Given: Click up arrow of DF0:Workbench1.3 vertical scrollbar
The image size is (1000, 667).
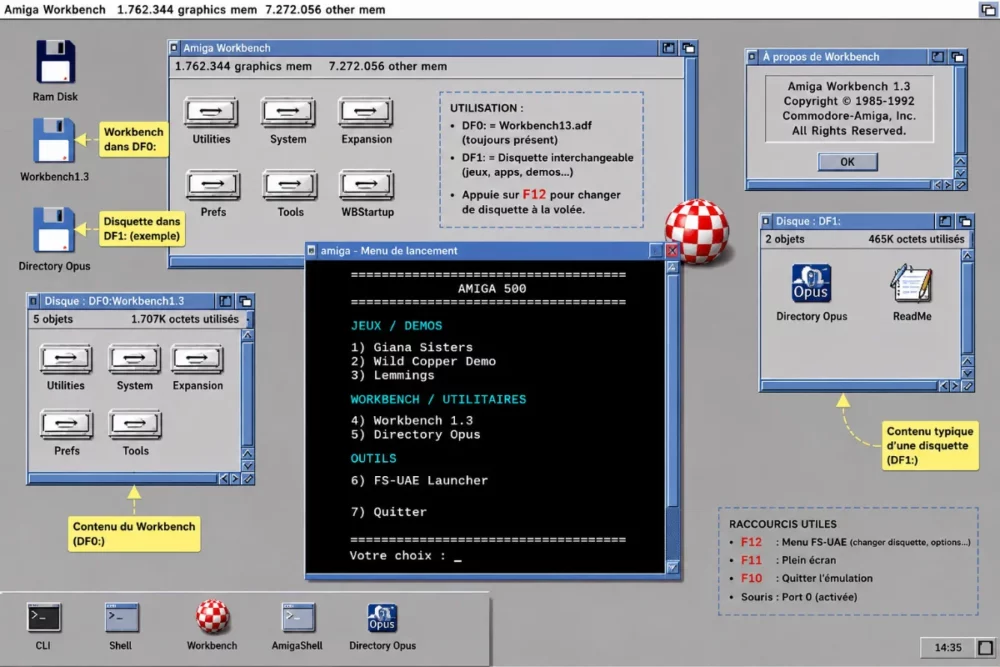Looking at the screenshot, I should pyautogui.click(x=247, y=335).
